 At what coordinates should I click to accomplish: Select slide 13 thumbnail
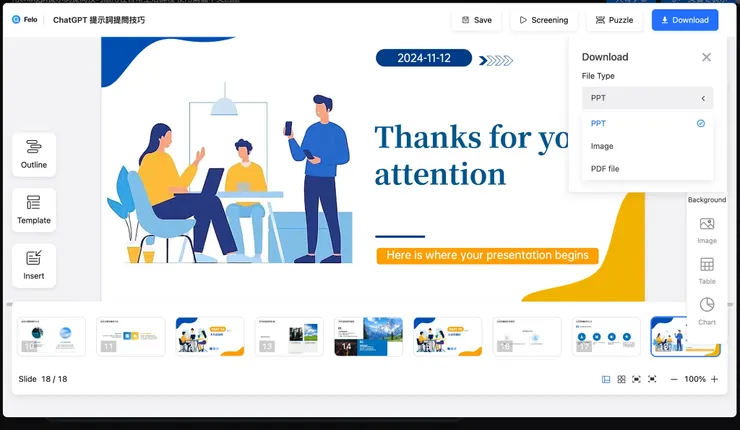(289, 337)
